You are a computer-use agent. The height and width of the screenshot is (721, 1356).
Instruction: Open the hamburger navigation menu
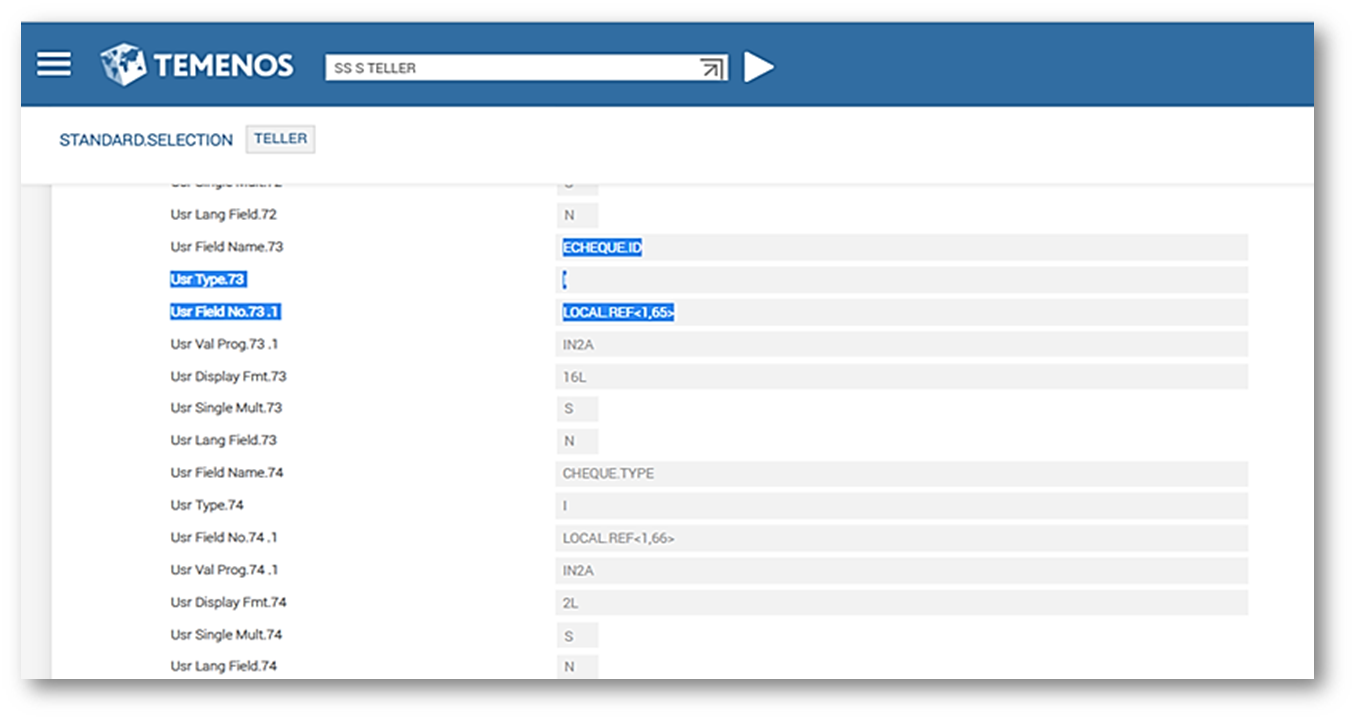[54, 65]
